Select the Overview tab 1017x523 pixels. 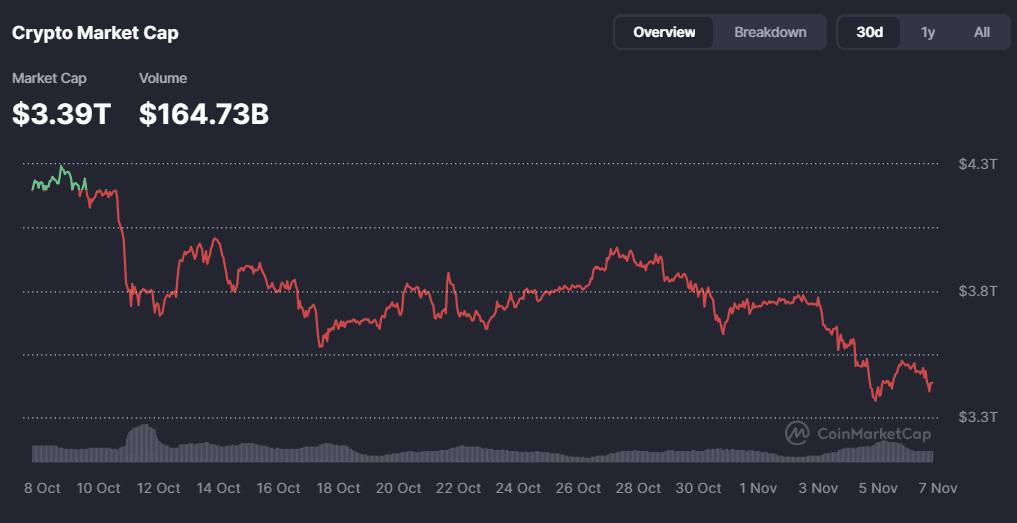pos(664,32)
